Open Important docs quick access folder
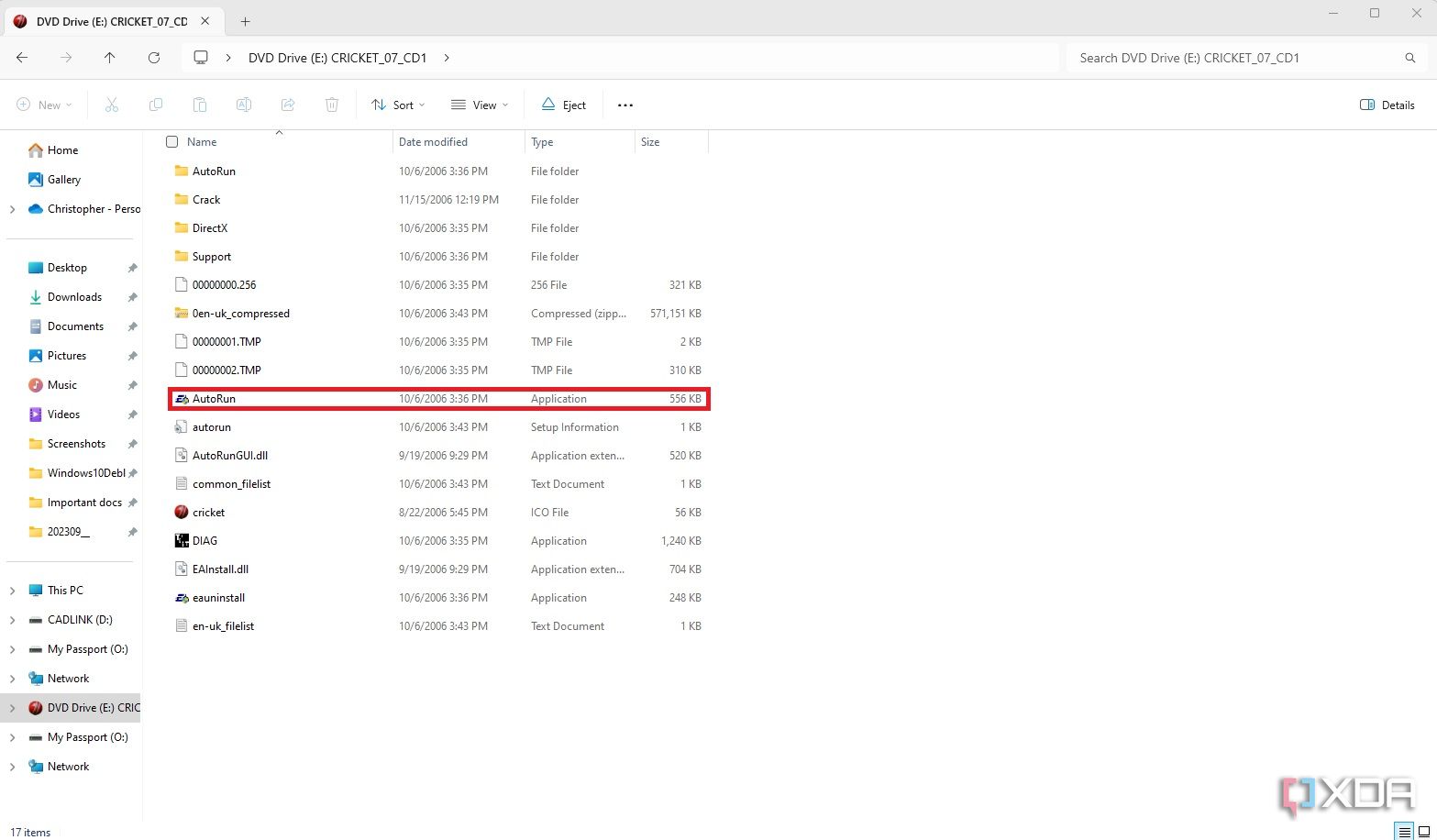The image size is (1437, 840). tap(84, 503)
